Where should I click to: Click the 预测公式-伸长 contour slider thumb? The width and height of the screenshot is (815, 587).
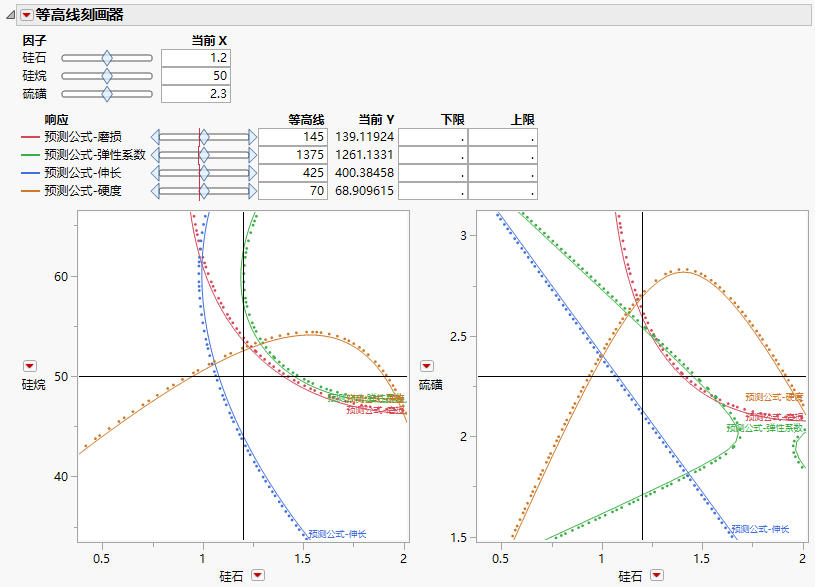click(204, 173)
